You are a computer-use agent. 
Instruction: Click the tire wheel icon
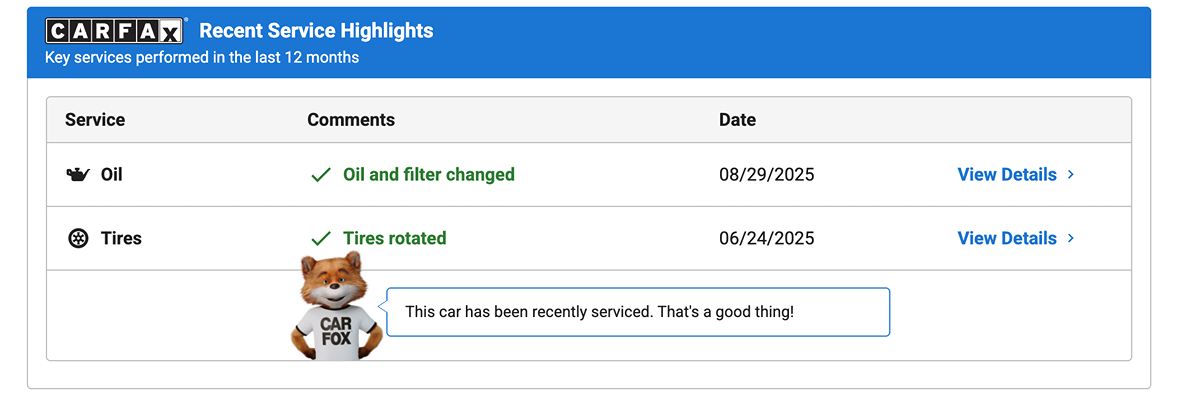[78, 239]
